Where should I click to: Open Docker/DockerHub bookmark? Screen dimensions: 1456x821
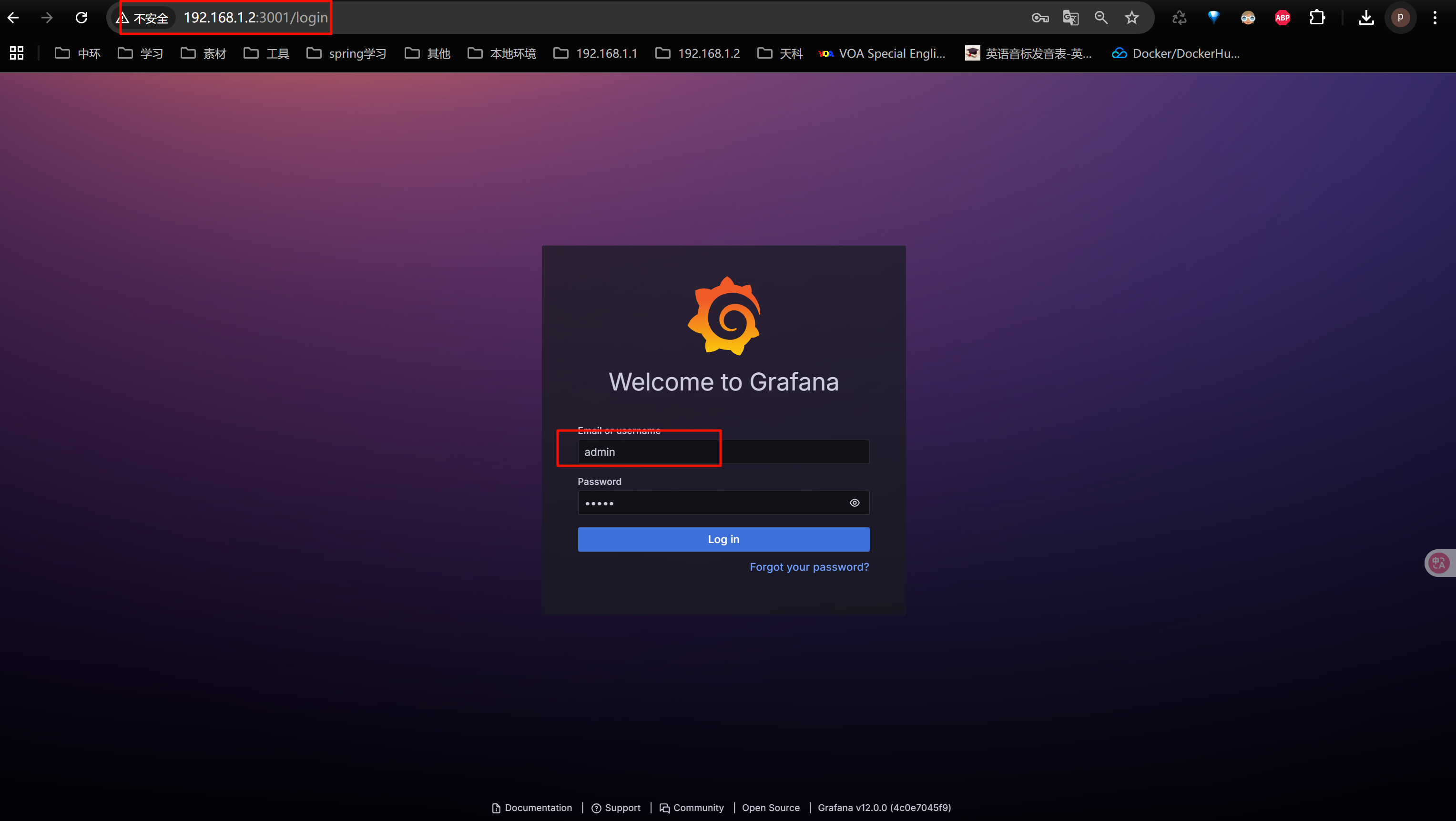(x=1176, y=53)
